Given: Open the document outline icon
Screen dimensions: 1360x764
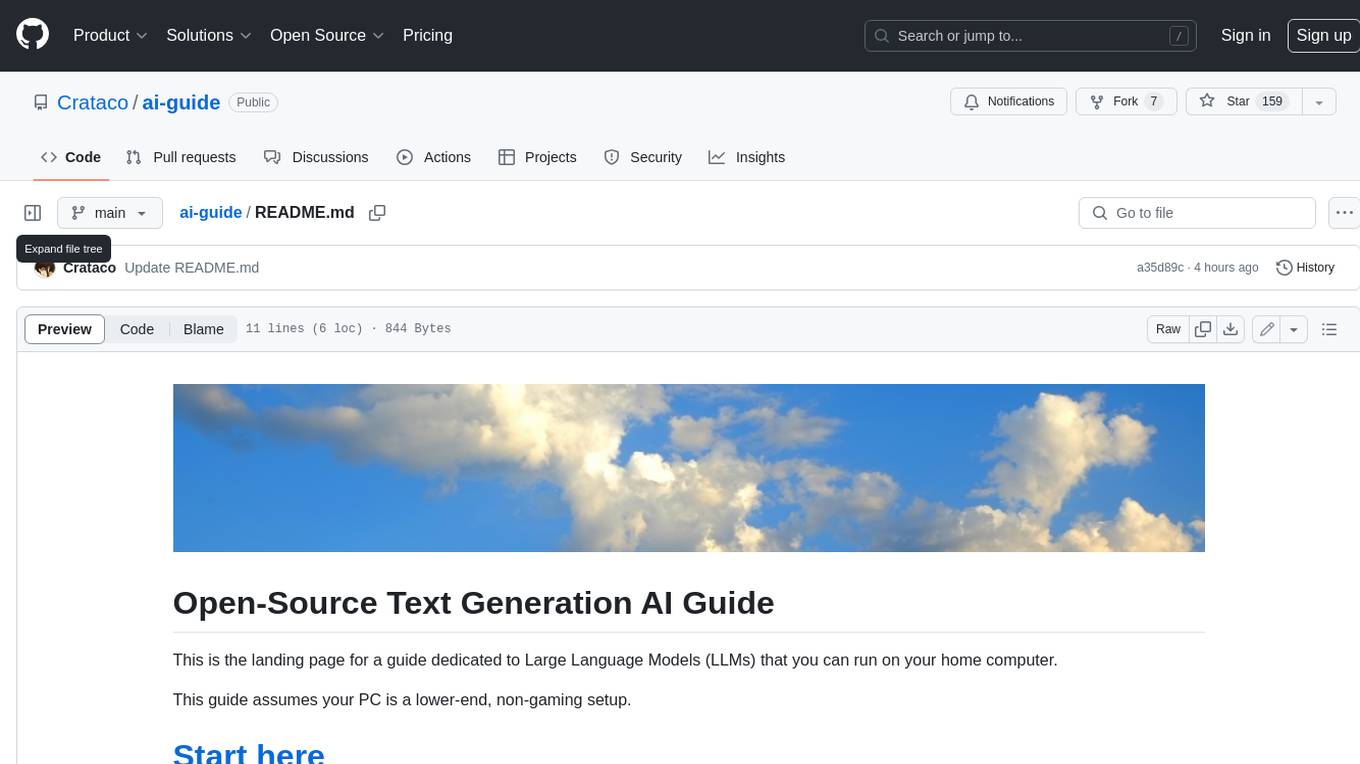Looking at the screenshot, I should point(1329,329).
